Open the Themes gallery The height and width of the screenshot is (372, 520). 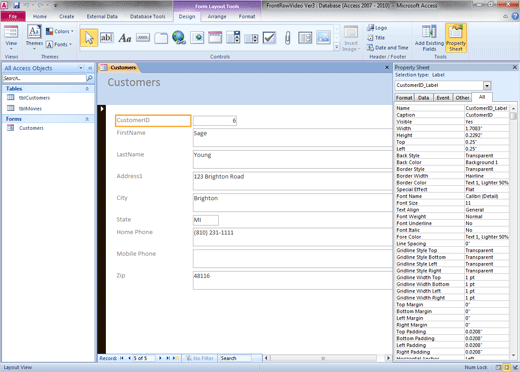(x=34, y=38)
